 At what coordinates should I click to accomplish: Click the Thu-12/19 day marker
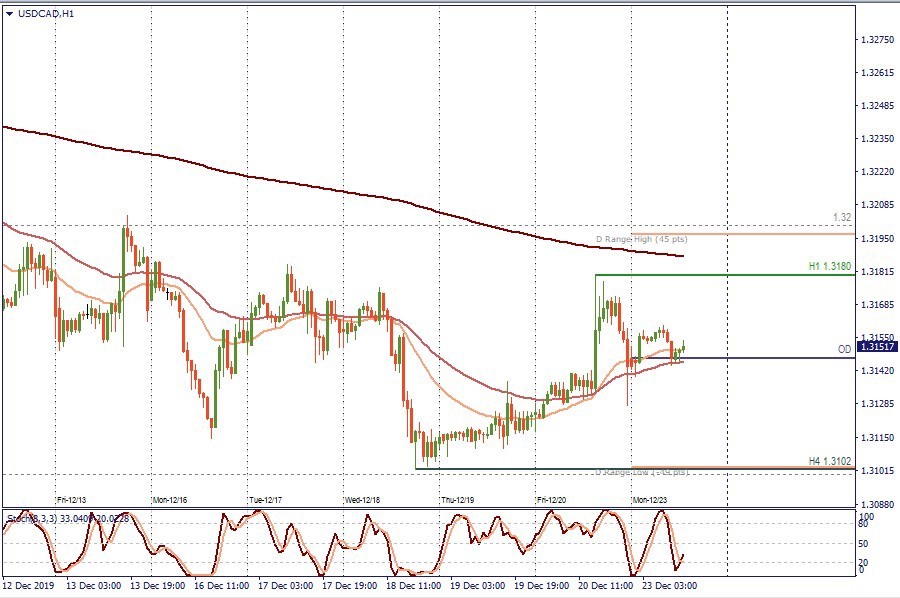tap(458, 497)
